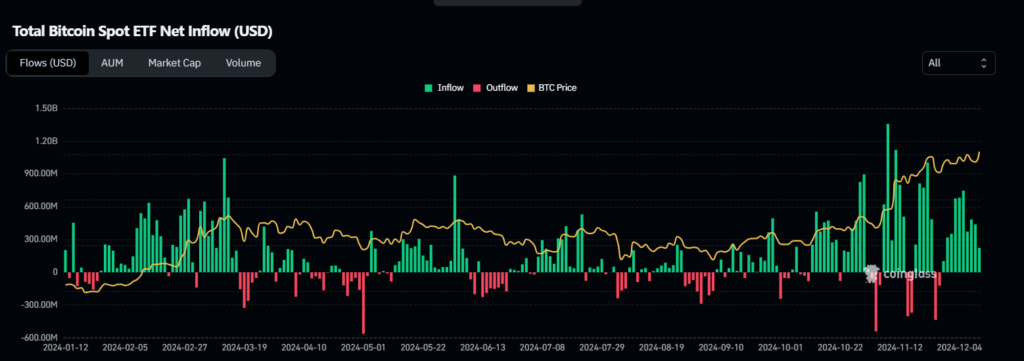Toggle the BTC Price legend series
Screen dimensions: 1024x361
(552, 87)
